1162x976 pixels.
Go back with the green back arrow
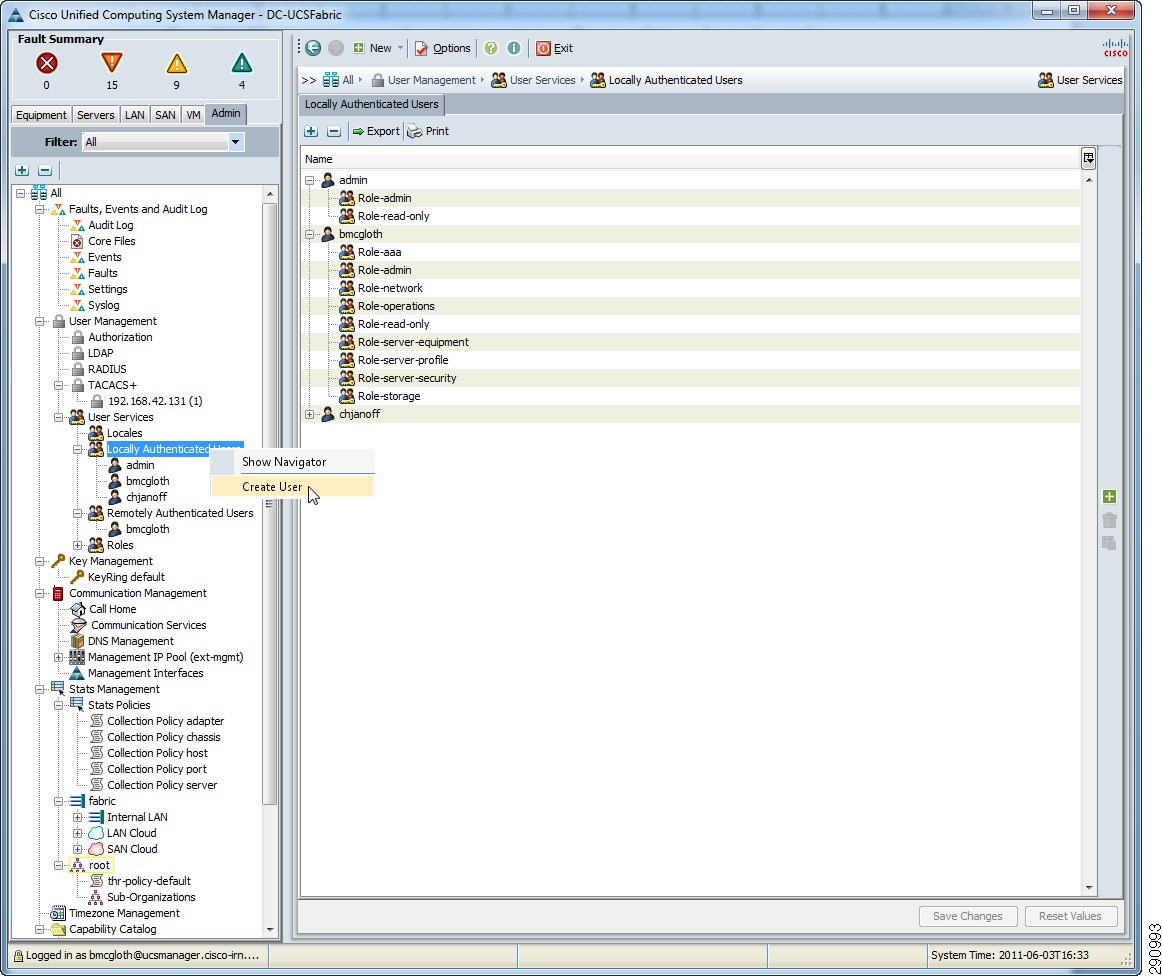[x=313, y=48]
